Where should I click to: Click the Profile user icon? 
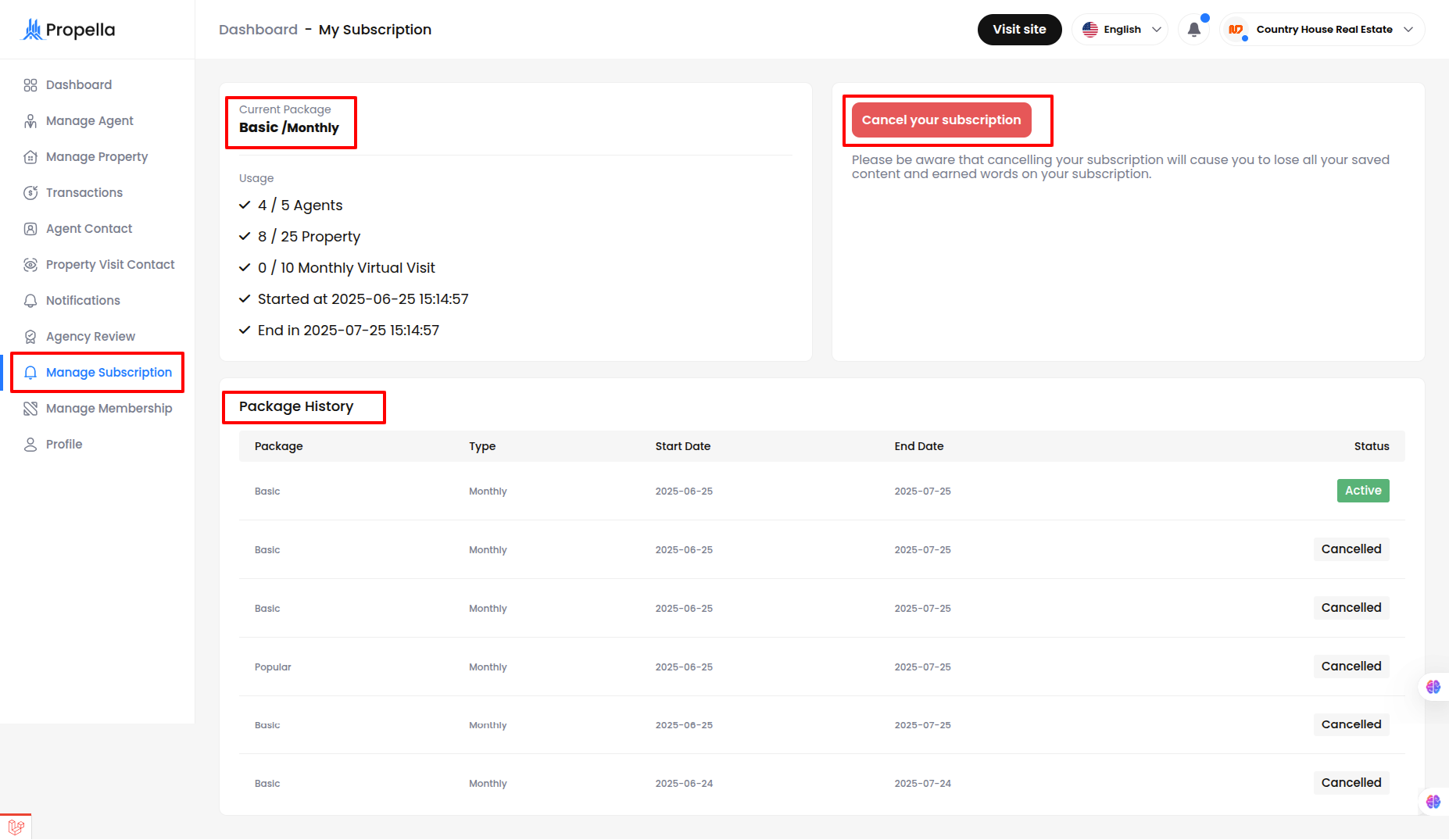click(x=30, y=445)
